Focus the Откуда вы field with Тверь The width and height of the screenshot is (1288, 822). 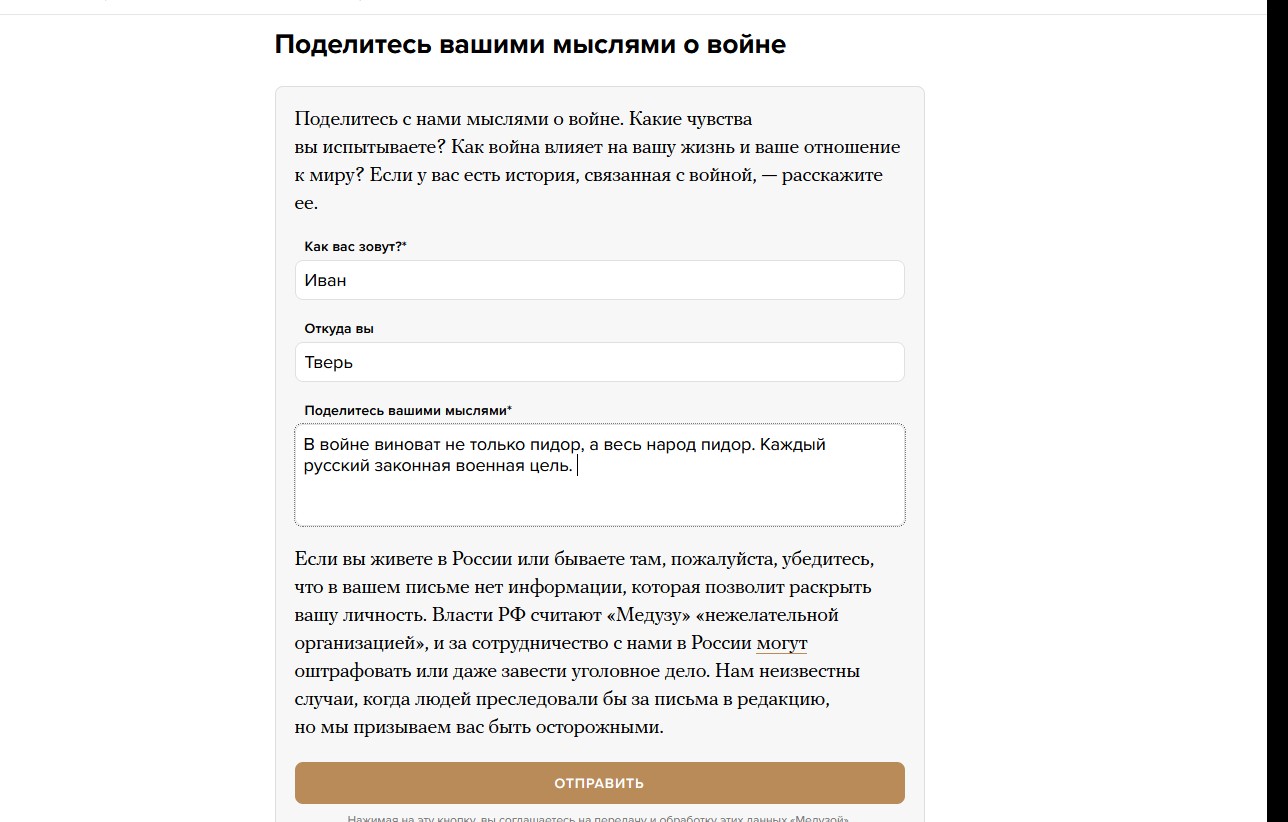599,362
